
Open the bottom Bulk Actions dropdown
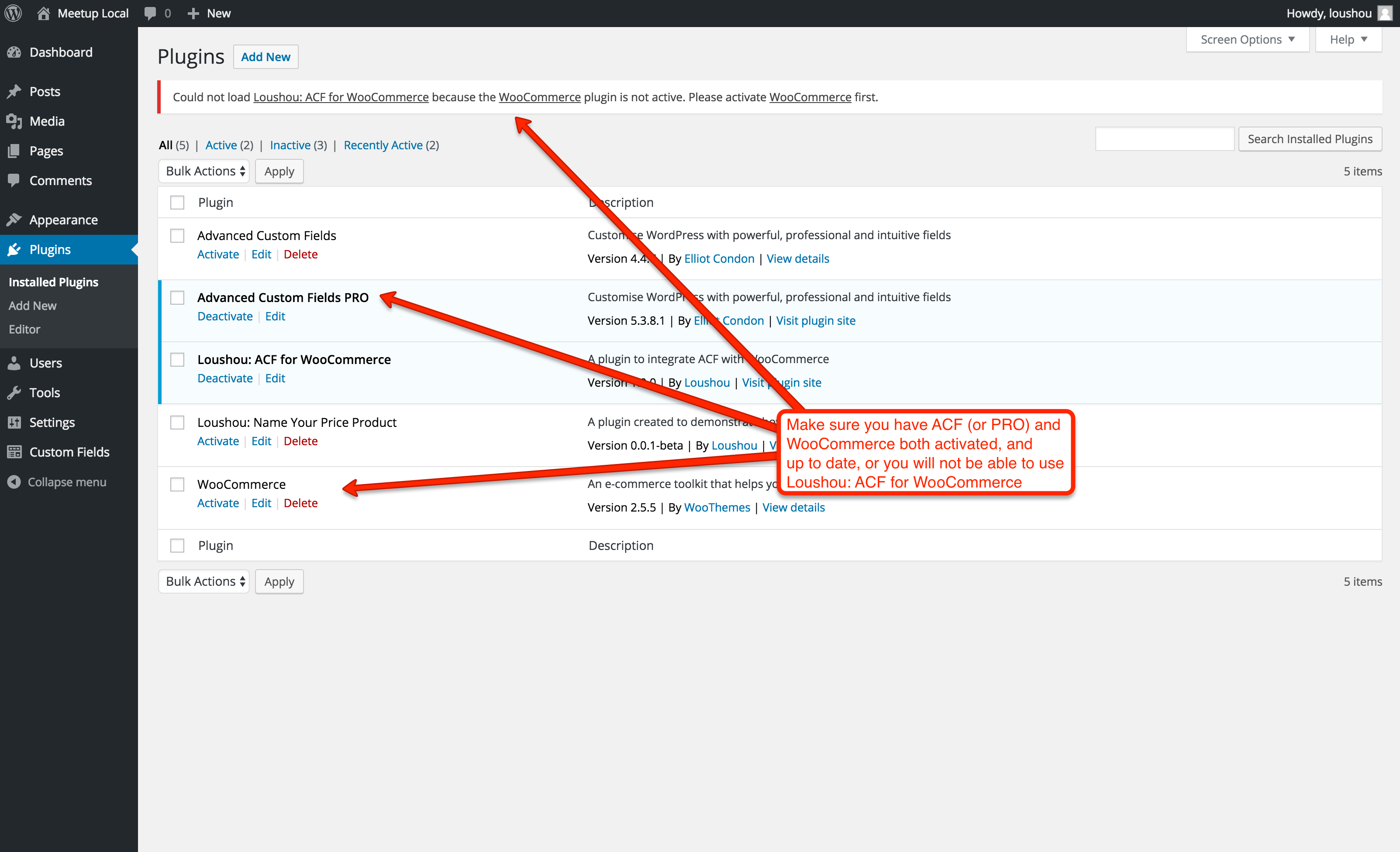[x=204, y=581]
